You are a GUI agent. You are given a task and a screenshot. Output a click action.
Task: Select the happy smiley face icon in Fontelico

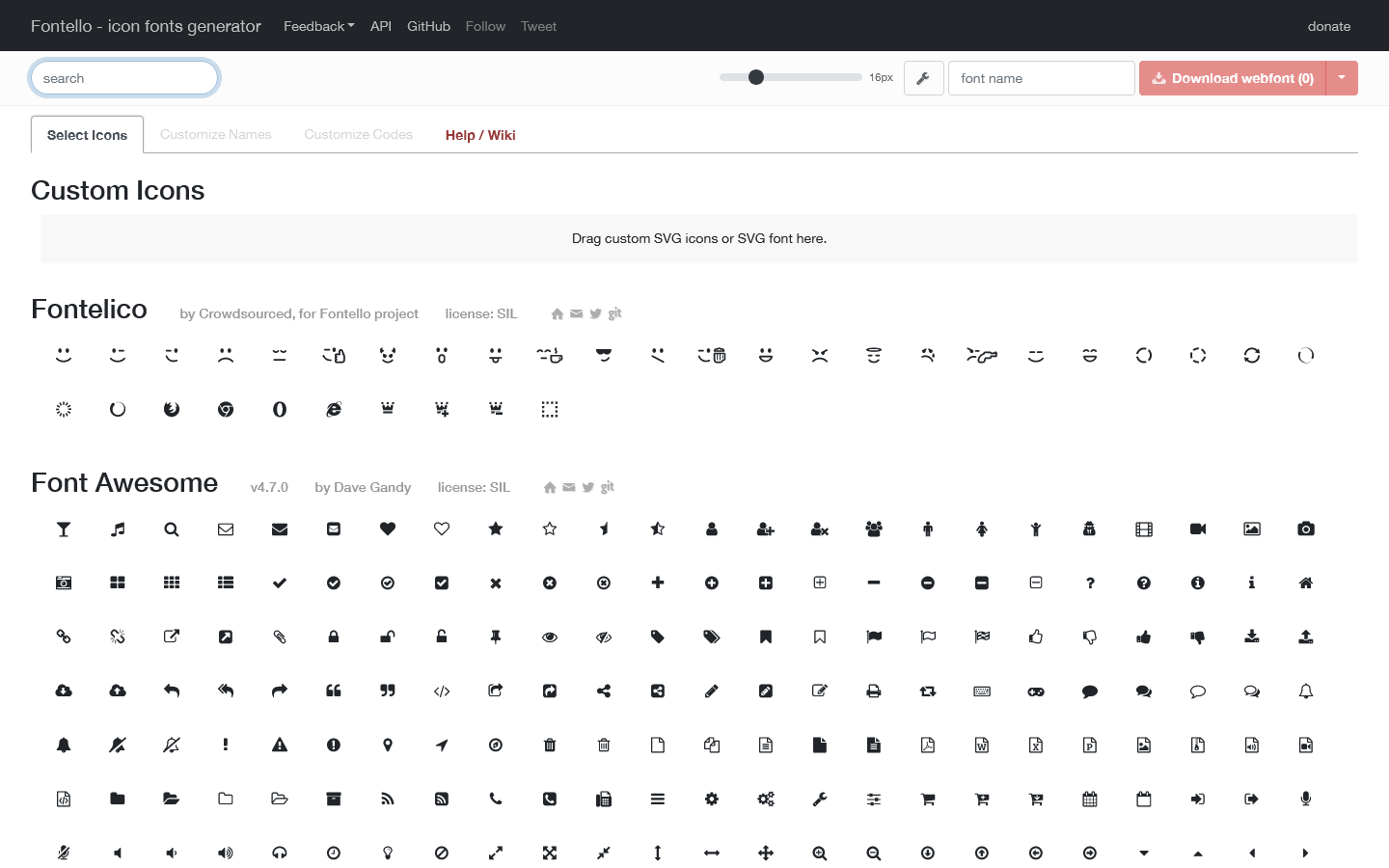[x=64, y=355]
